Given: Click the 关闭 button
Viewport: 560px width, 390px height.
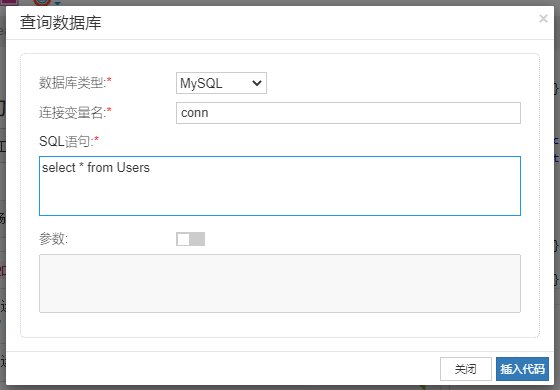Looking at the screenshot, I should click(465, 369).
